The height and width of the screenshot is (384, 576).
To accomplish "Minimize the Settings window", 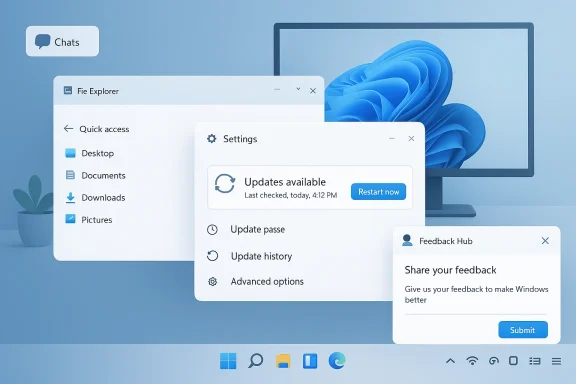I will tap(392, 139).
